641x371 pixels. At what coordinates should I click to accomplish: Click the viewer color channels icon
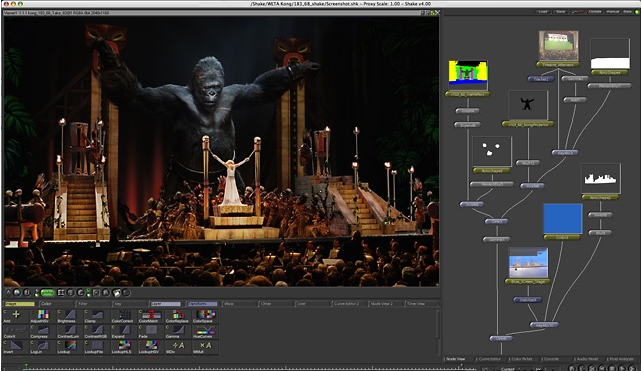pyautogui.click(x=17, y=293)
